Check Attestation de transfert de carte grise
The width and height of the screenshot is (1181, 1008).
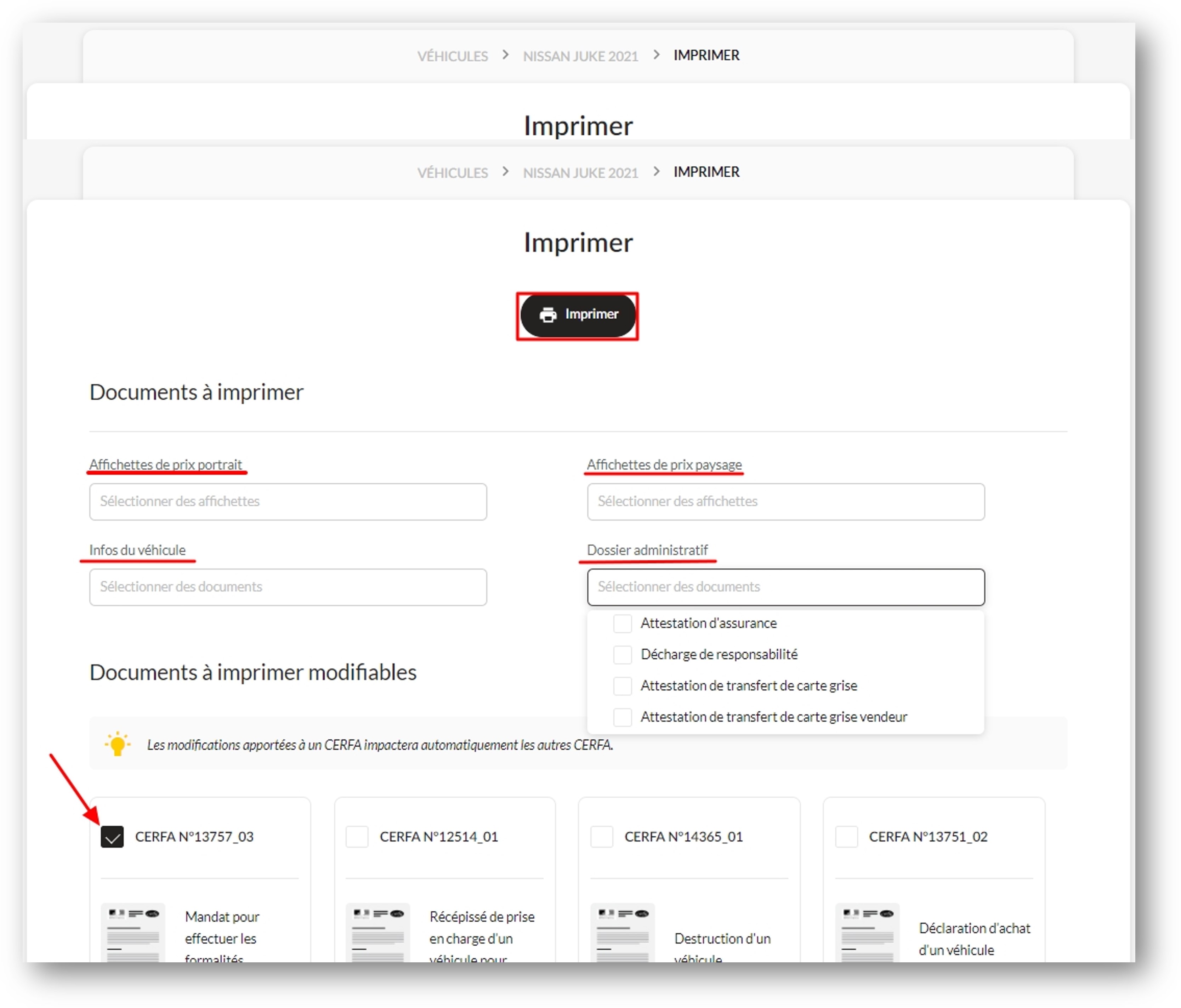pyautogui.click(x=623, y=685)
